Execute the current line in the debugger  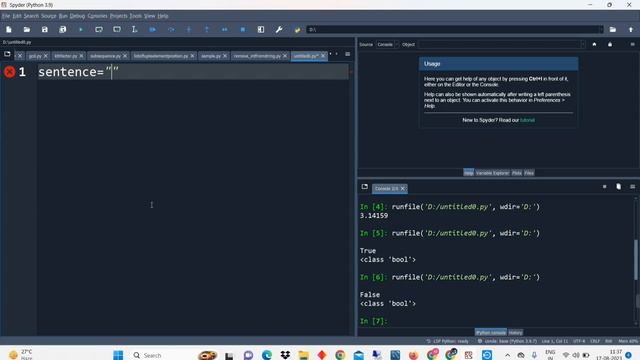171,29
